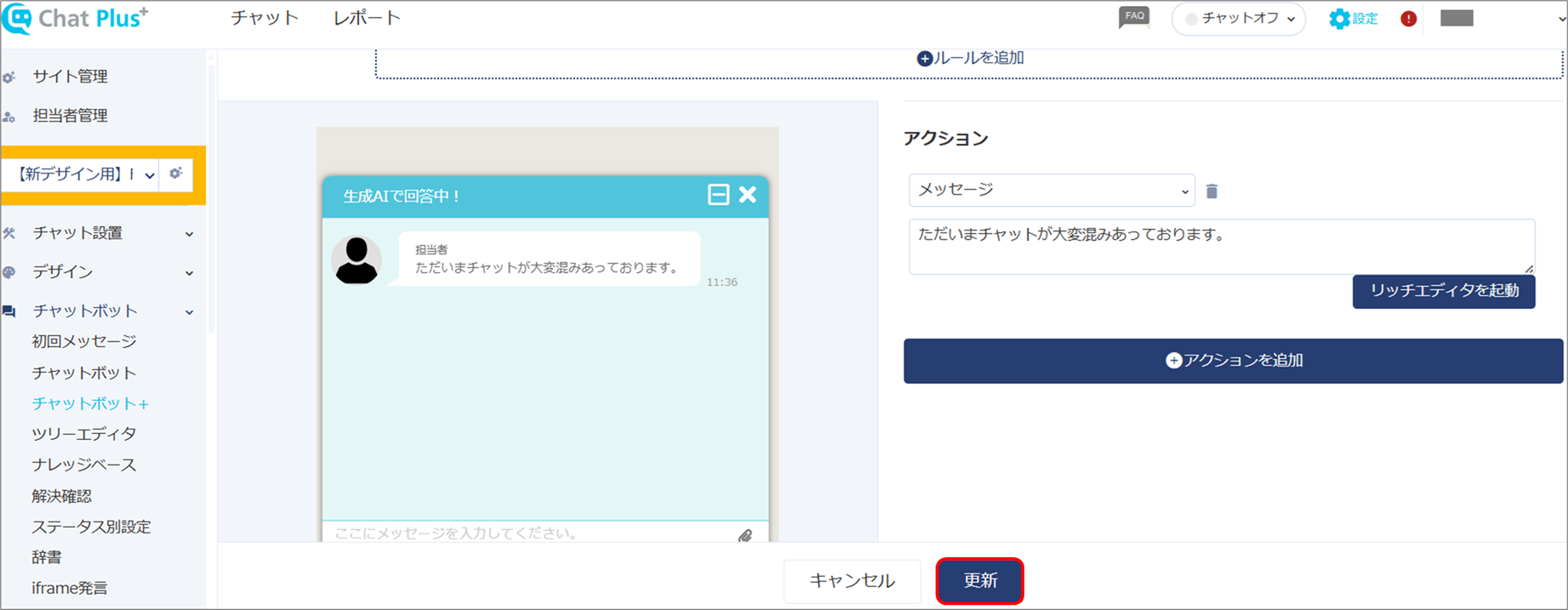Open the user account dropdown arrow
Image resolution: width=1568 pixels, height=610 pixels.
click(1561, 19)
